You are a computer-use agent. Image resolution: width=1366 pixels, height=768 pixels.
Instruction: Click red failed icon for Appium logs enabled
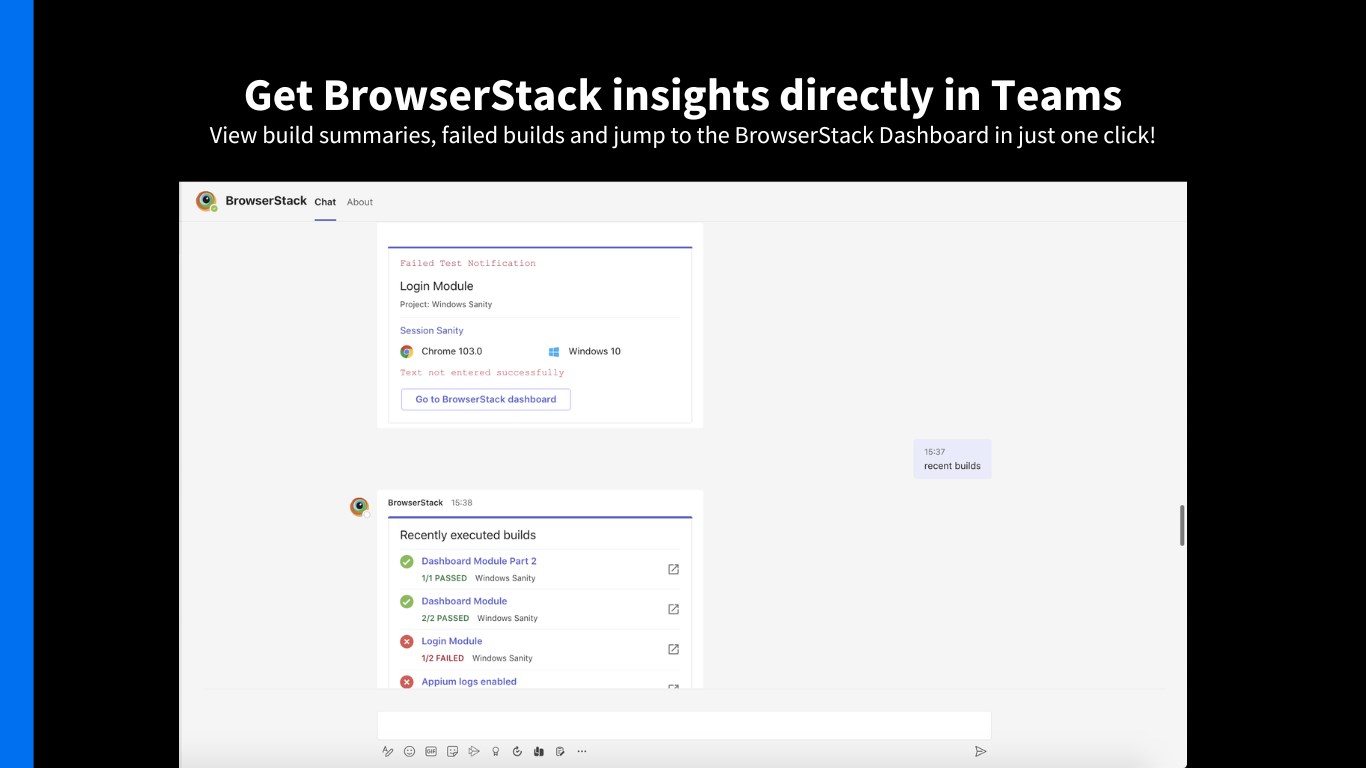point(407,682)
